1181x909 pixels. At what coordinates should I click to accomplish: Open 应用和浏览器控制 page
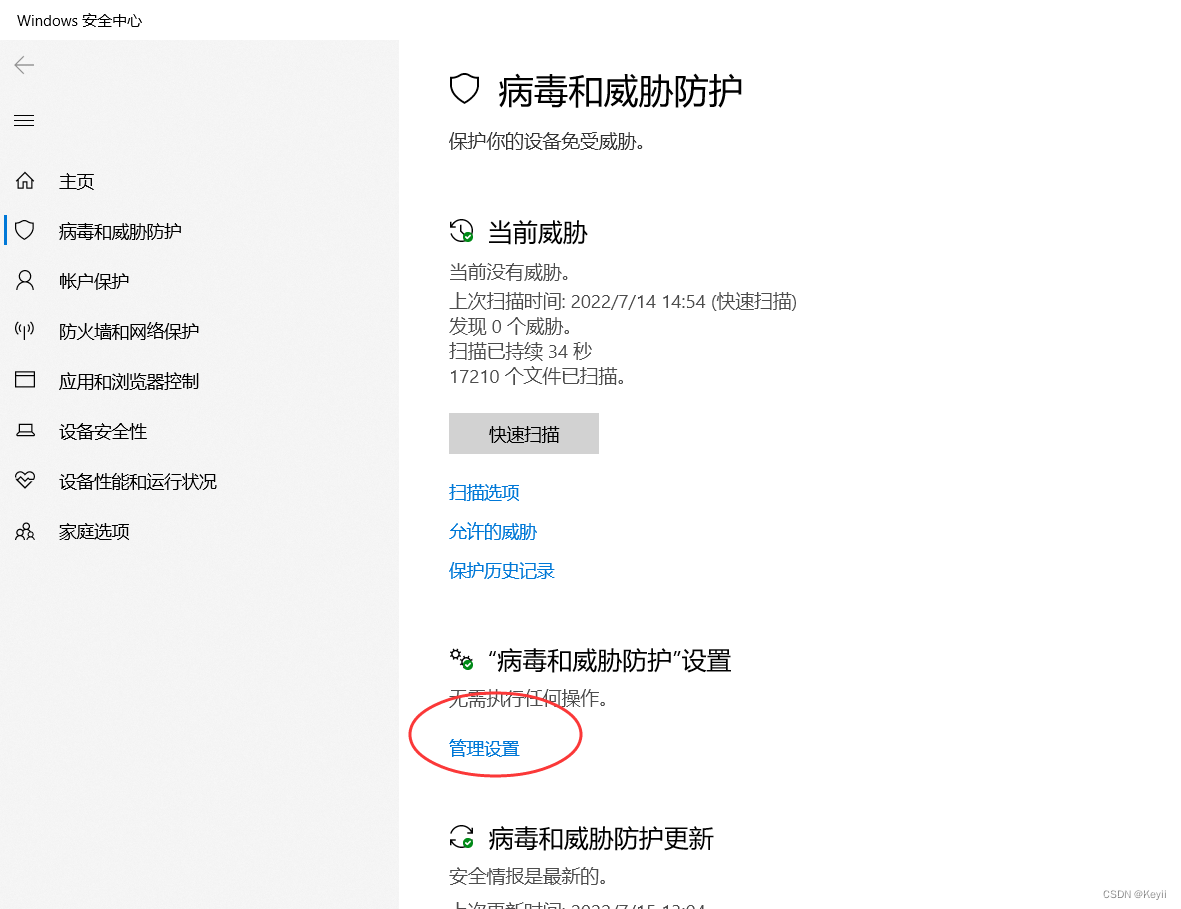pyautogui.click(x=129, y=381)
